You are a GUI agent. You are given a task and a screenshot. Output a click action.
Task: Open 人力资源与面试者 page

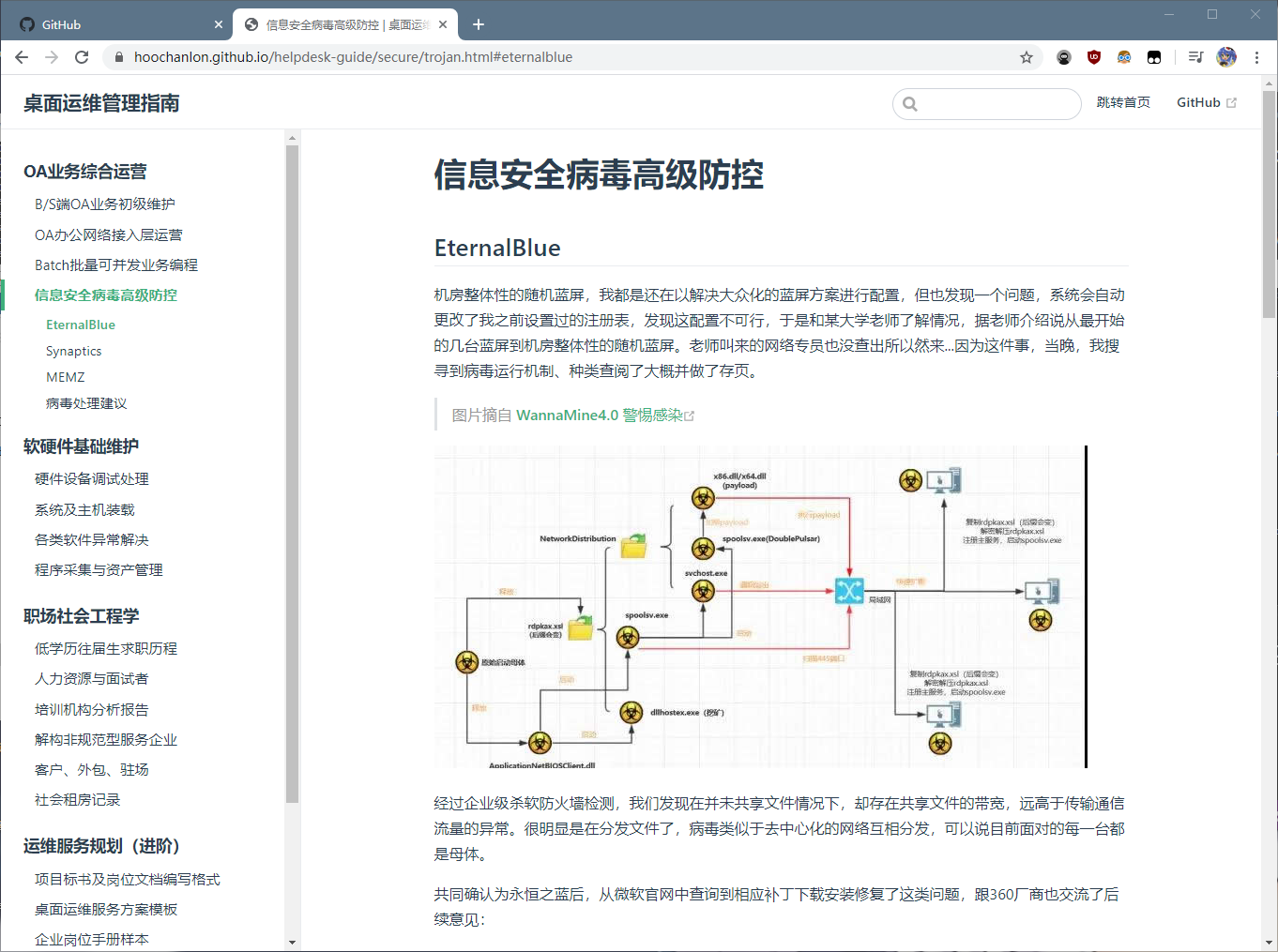click(92, 679)
